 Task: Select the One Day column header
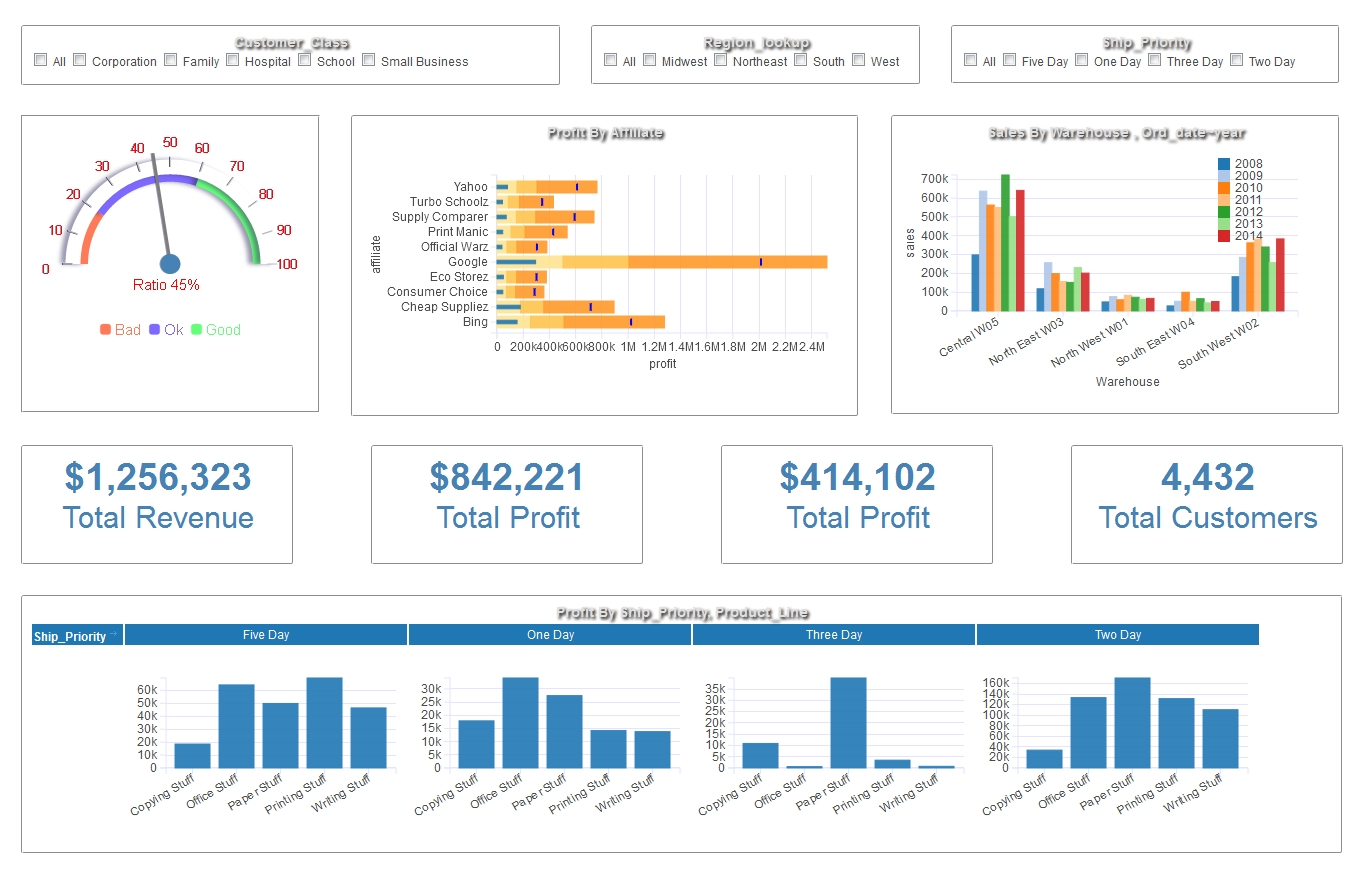pyautogui.click(x=549, y=634)
